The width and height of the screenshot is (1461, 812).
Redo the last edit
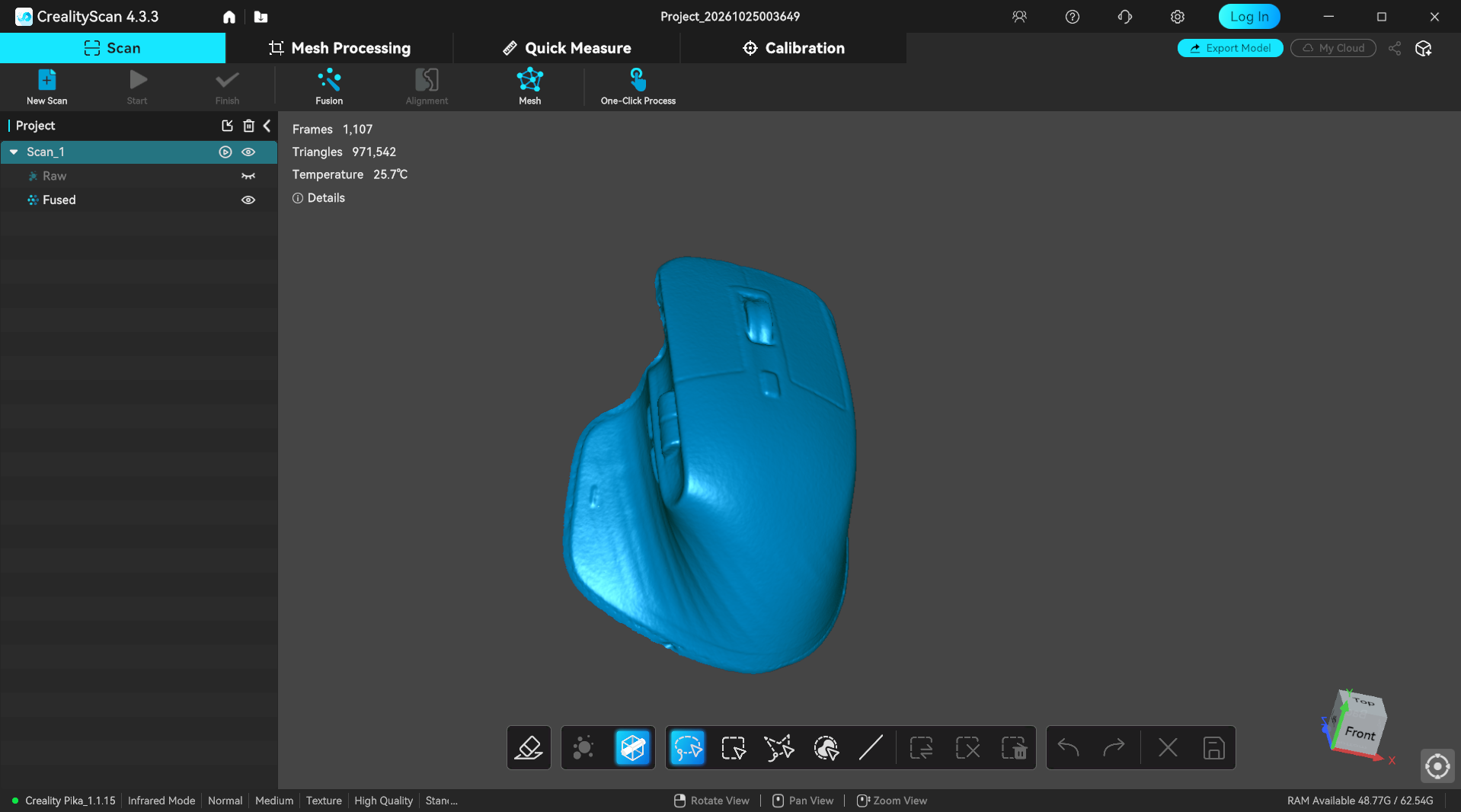click(x=1114, y=748)
